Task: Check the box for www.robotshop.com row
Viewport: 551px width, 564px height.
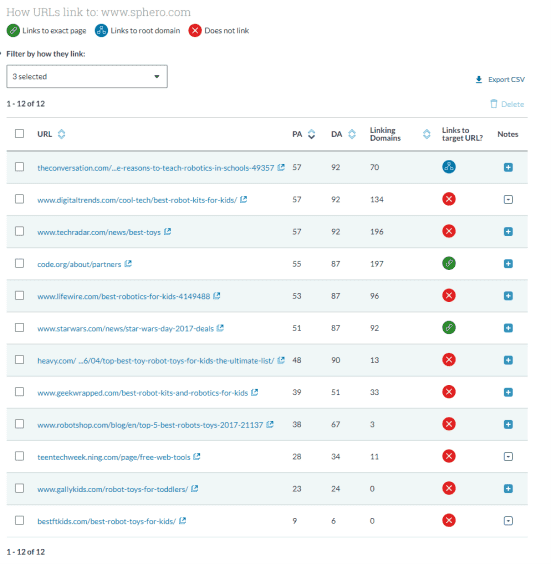Action: (19, 424)
